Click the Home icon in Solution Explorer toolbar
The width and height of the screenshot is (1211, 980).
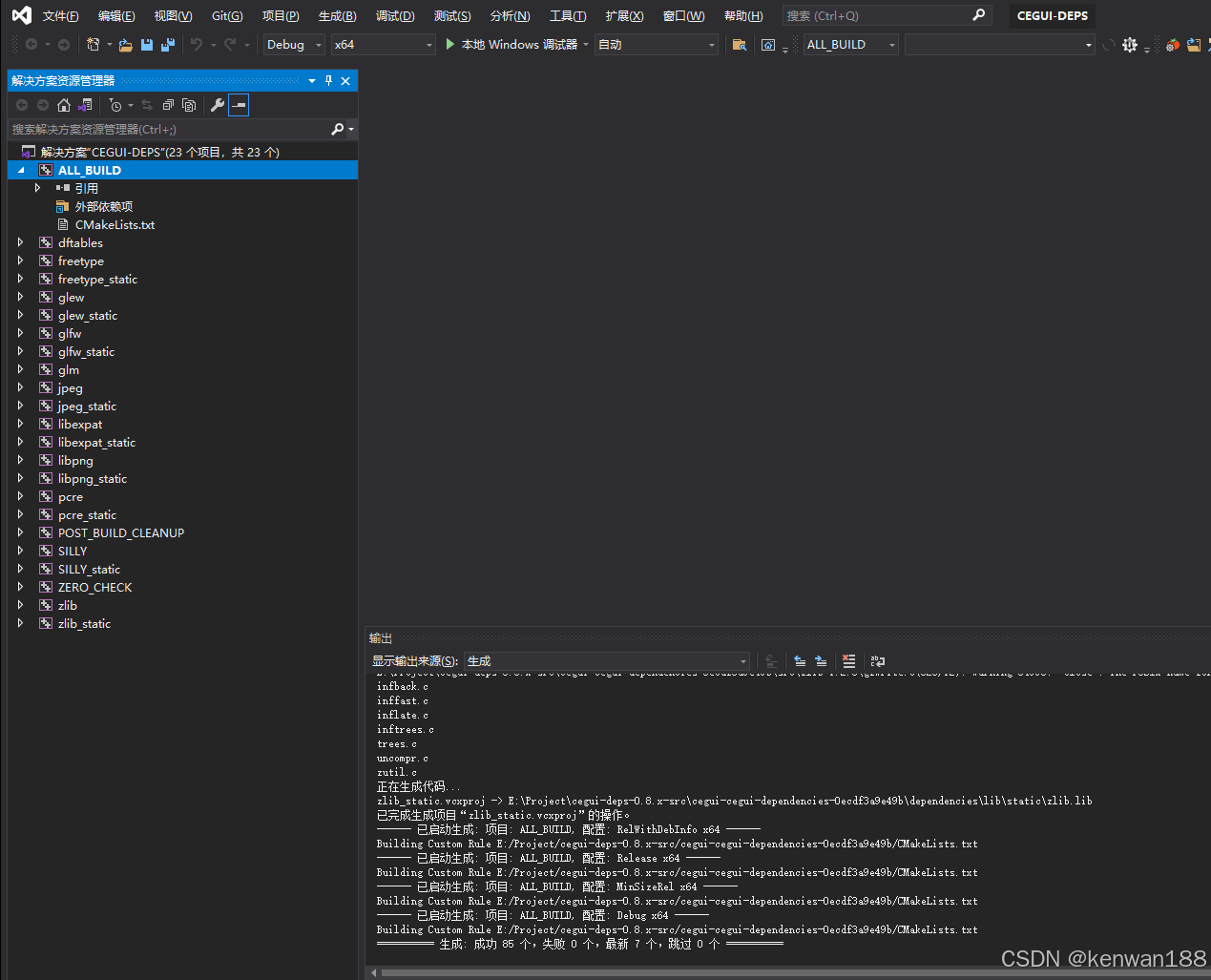pyautogui.click(x=64, y=105)
